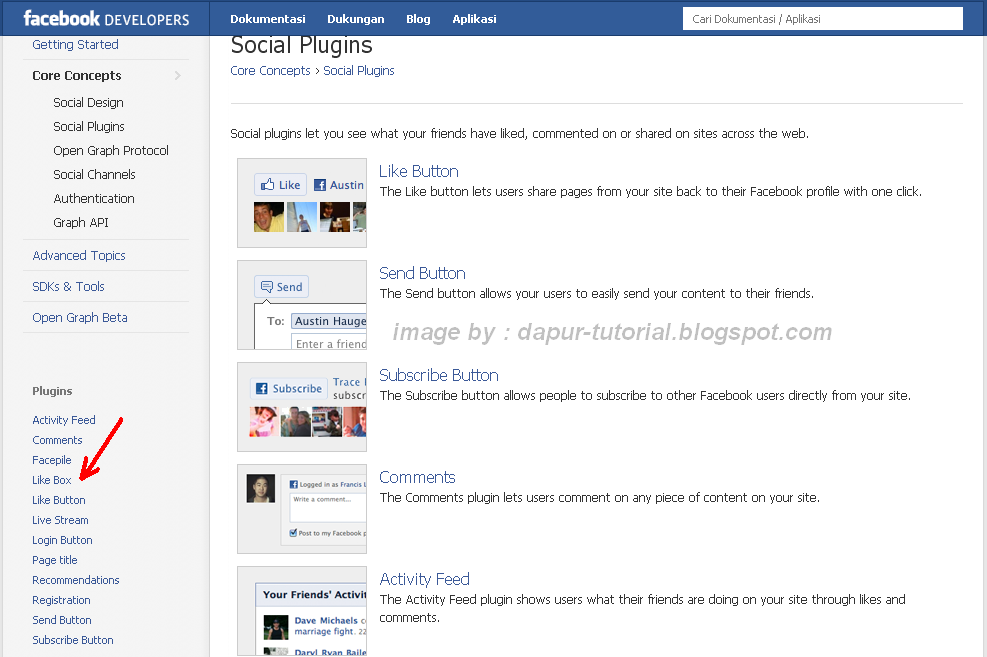Open Authentication in sidebar
Viewport: 987px width, 657px height.
[94, 198]
